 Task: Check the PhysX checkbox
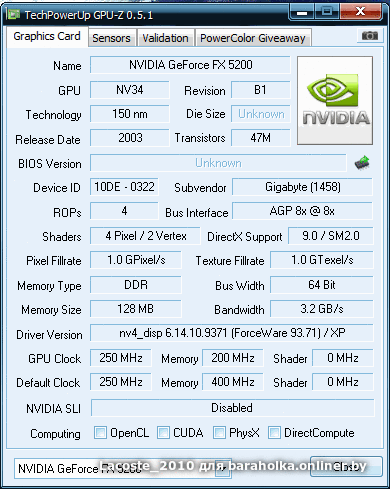click(219, 433)
